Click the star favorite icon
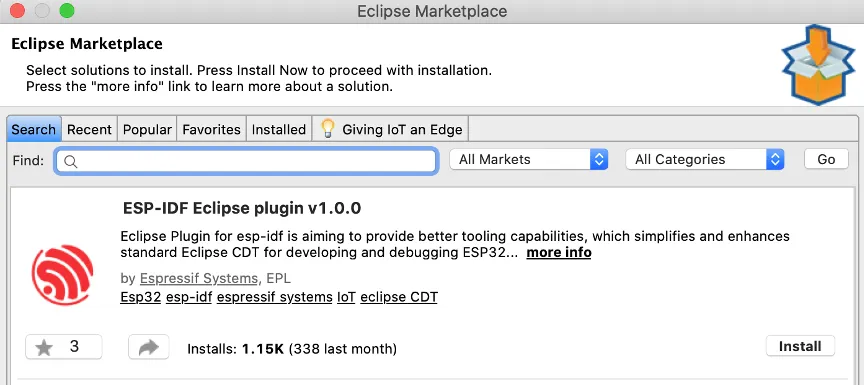Screen dimensions: 864x385 [x=45, y=348]
